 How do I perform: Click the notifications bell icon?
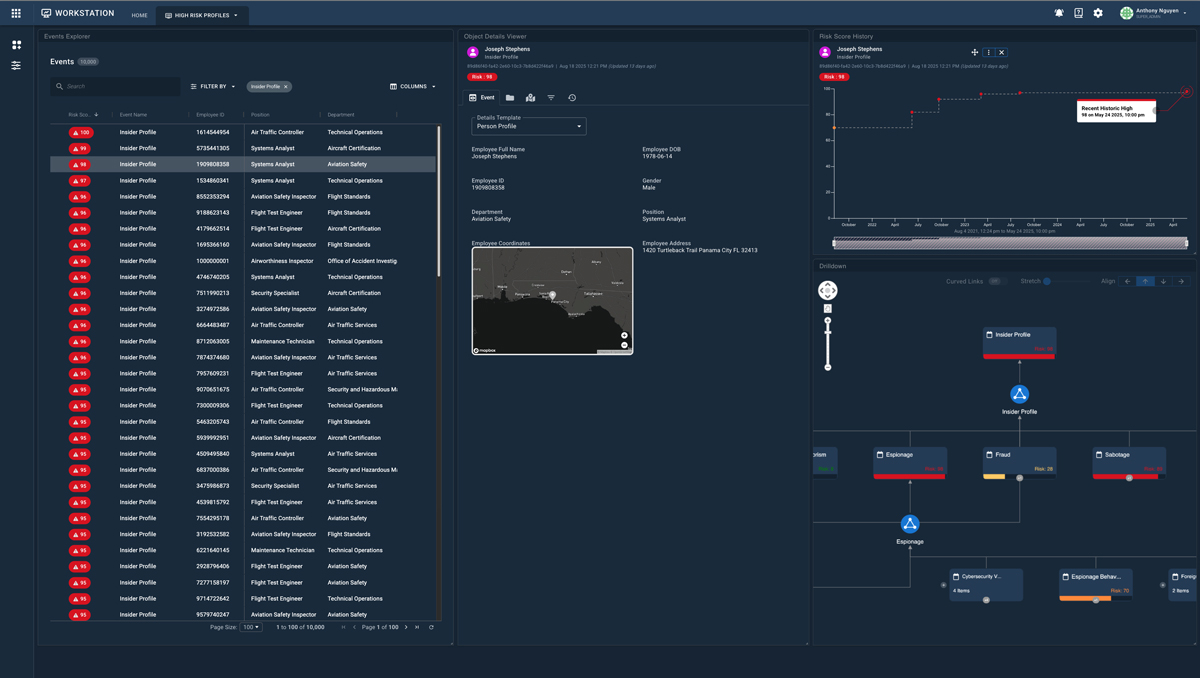coord(1059,14)
